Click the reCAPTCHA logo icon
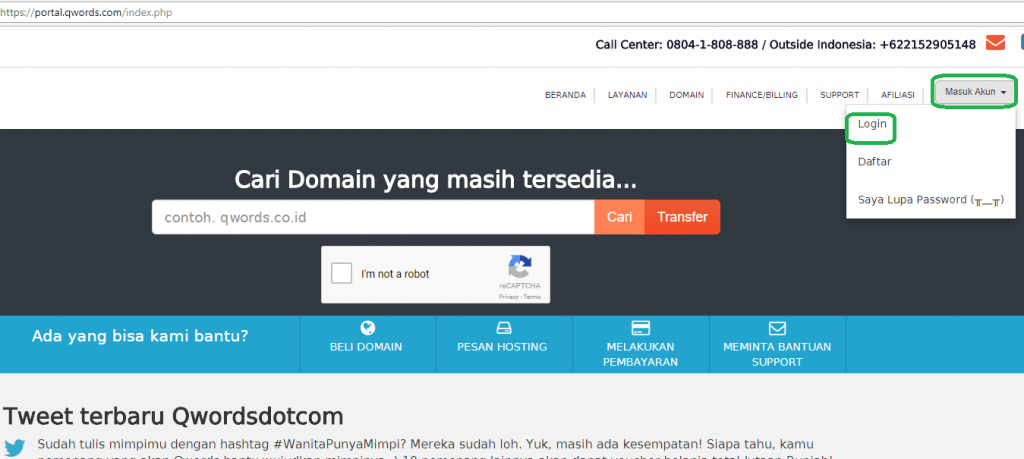Viewport: 1024px width, 459px height. click(519, 267)
